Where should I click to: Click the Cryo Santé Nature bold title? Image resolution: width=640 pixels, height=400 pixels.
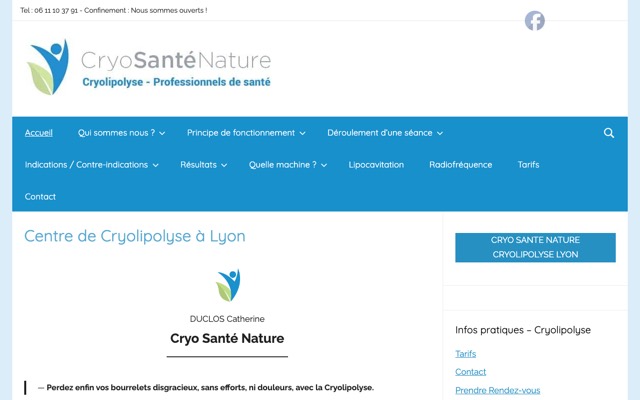(227, 338)
